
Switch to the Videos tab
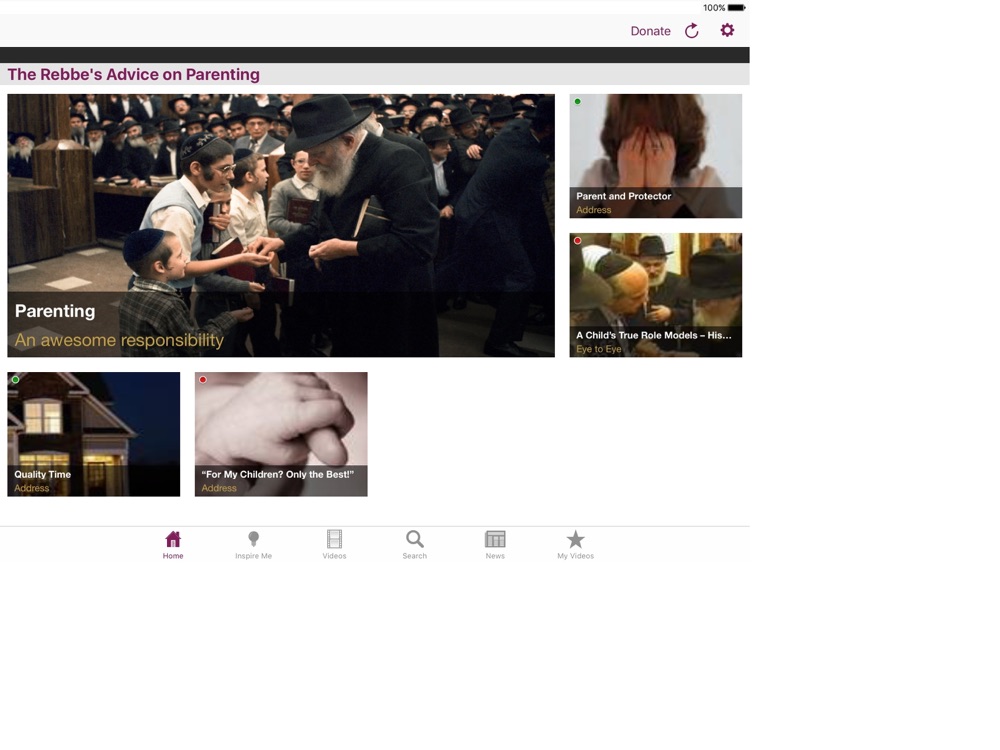point(334,545)
